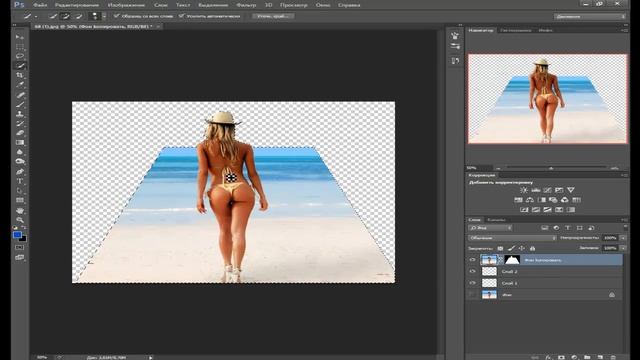Toggle lock all for layer
This screenshot has height=360, width=640.
click(532, 248)
